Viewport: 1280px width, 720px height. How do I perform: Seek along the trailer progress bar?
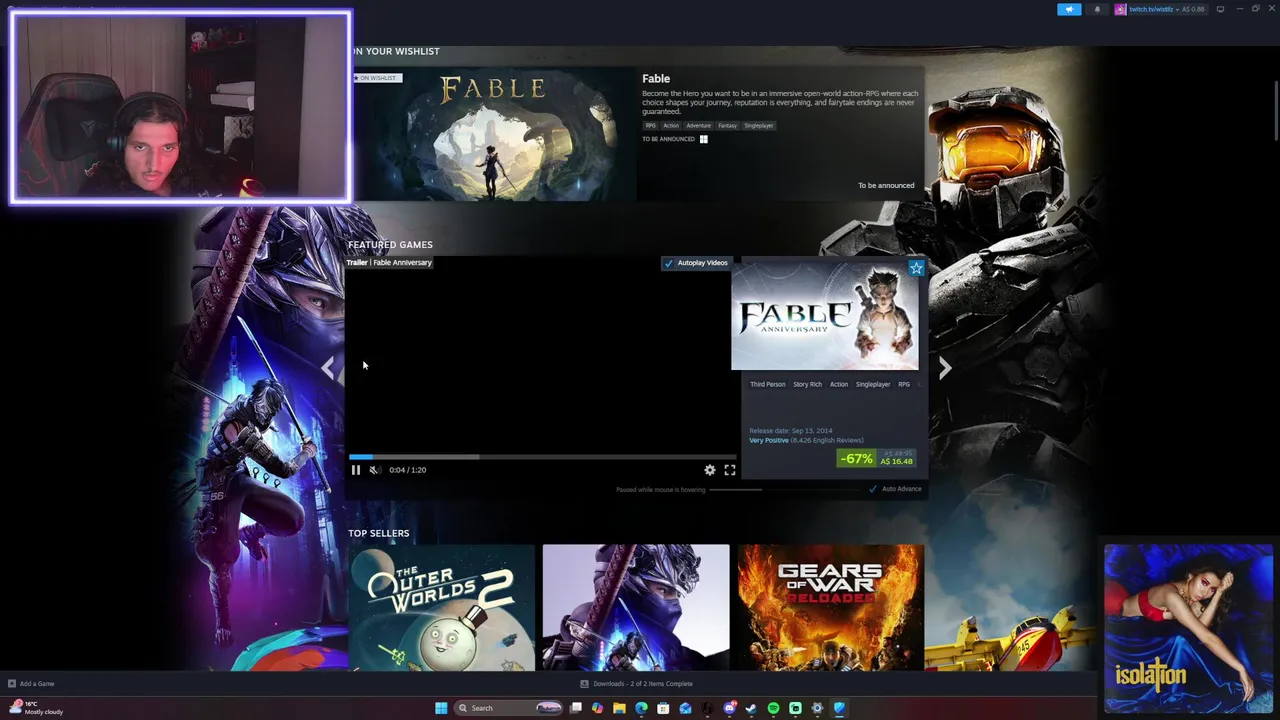pyautogui.click(x=542, y=457)
